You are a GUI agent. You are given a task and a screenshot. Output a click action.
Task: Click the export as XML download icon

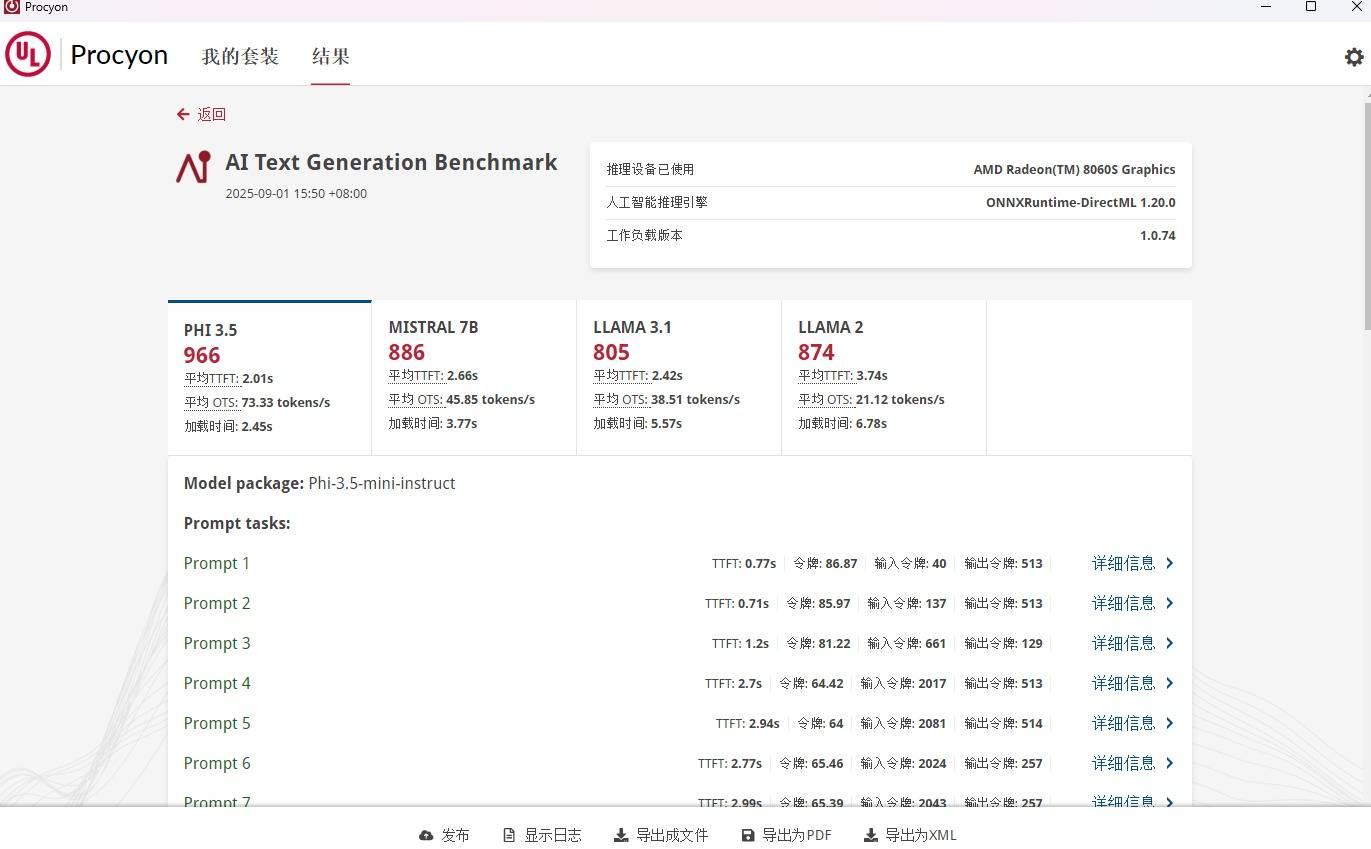pyautogui.click(x=870, y=835)
